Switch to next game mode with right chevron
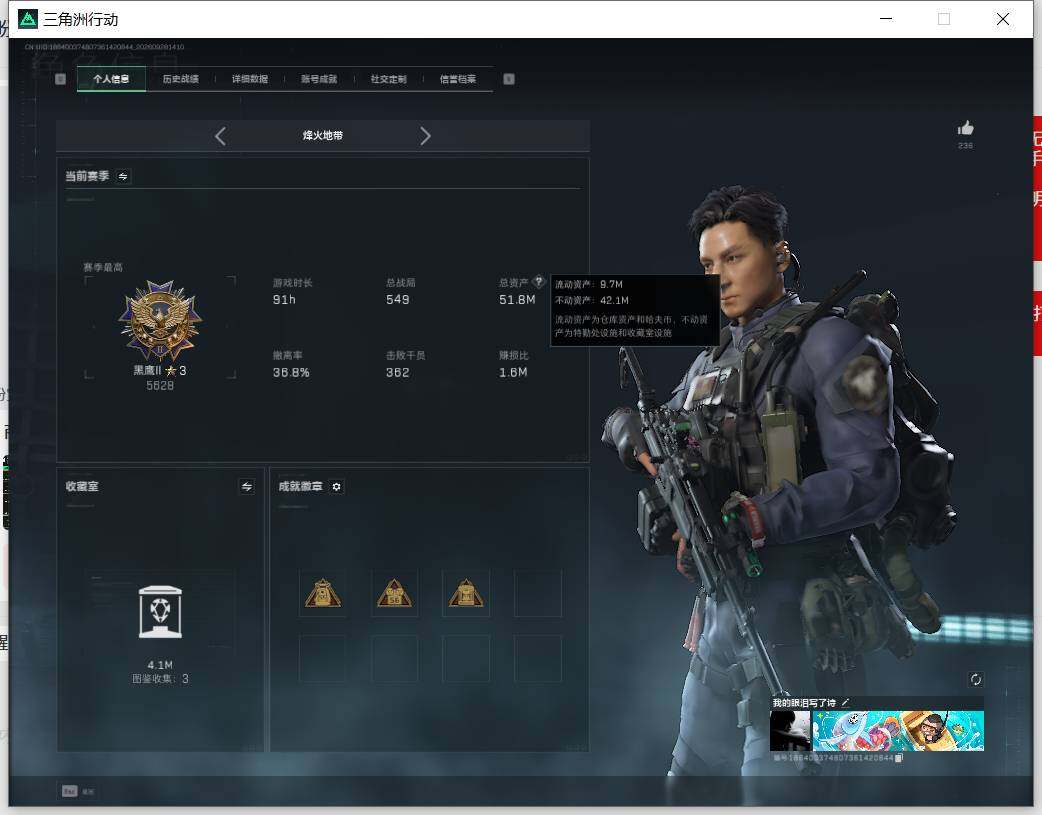 coord(425,136)
